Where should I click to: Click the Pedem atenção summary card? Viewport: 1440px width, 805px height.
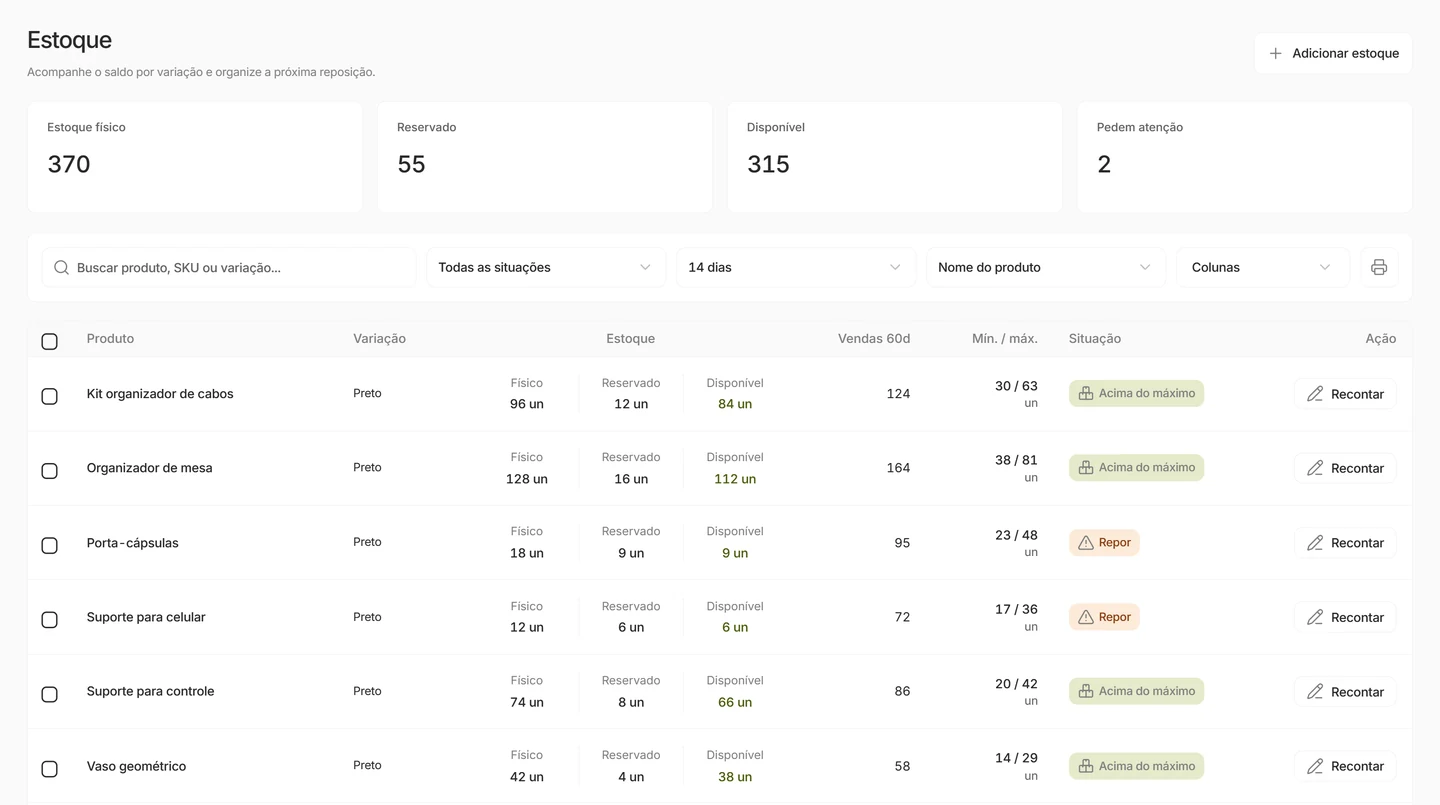(1244, 157)
